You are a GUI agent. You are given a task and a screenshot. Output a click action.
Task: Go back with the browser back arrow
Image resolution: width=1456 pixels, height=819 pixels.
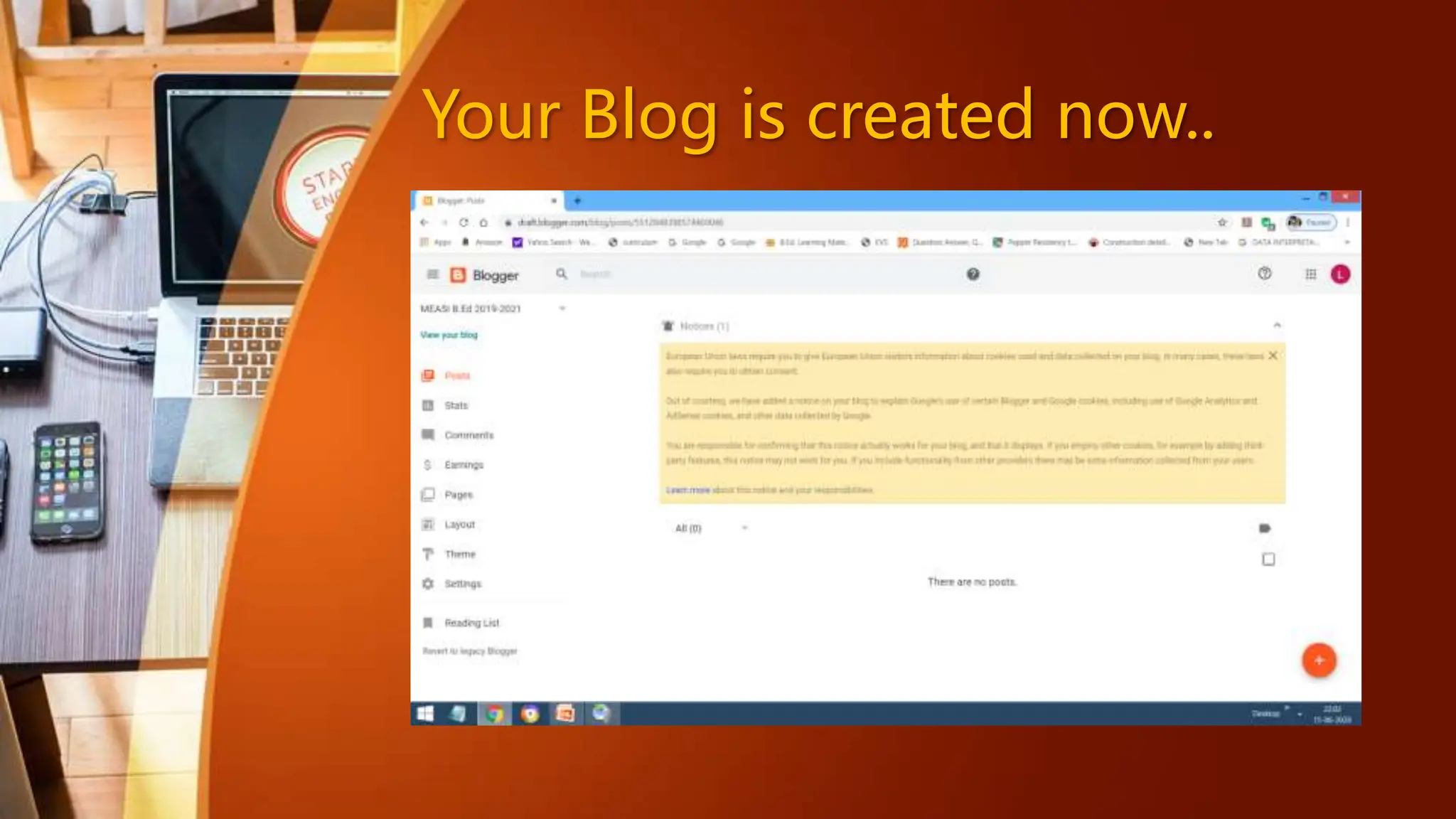click(424, 223)
